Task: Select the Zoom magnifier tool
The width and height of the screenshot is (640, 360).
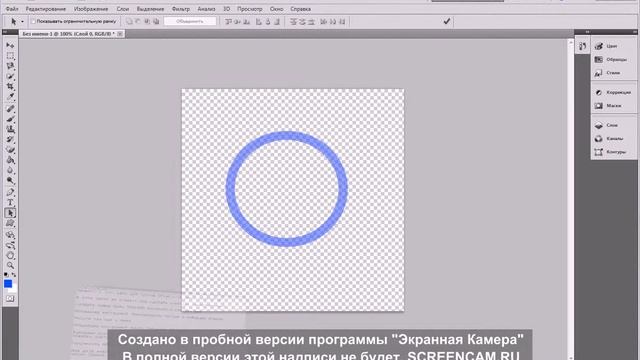Action: 10,266
